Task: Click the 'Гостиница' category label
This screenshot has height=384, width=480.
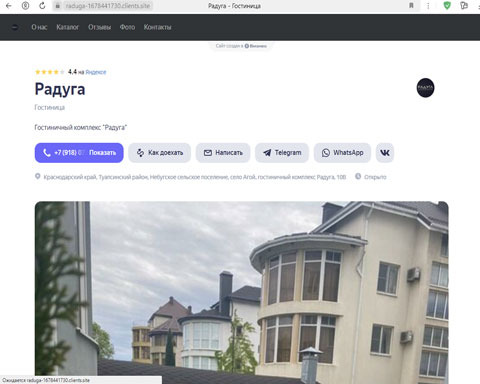Action: click(x=50, y=107)
